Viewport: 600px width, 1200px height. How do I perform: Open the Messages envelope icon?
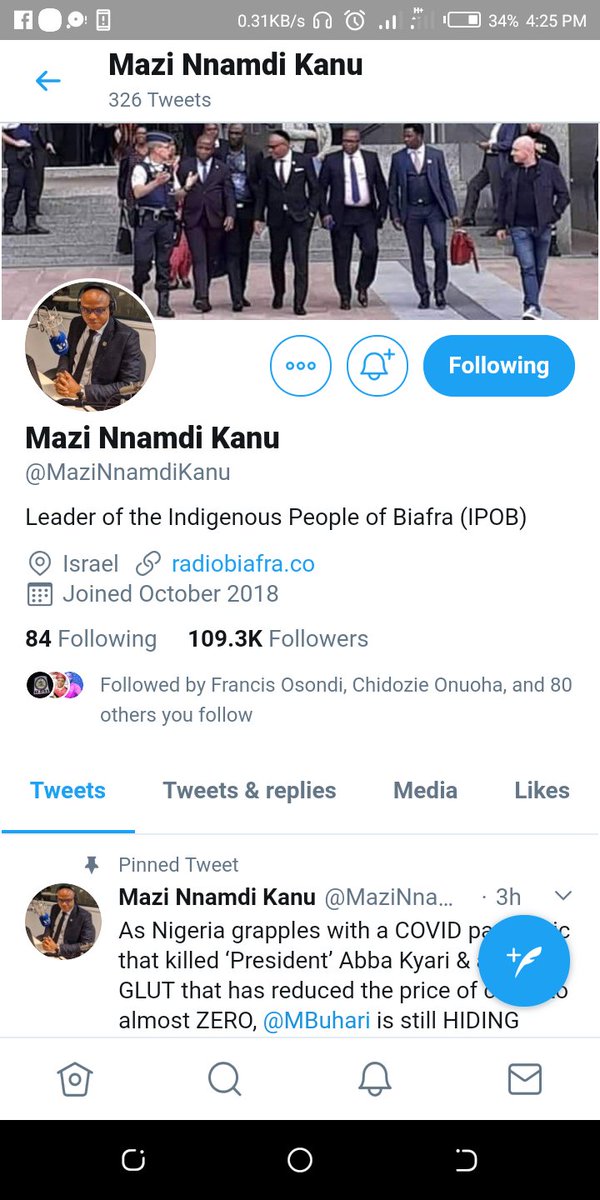tap(525, 1079)
